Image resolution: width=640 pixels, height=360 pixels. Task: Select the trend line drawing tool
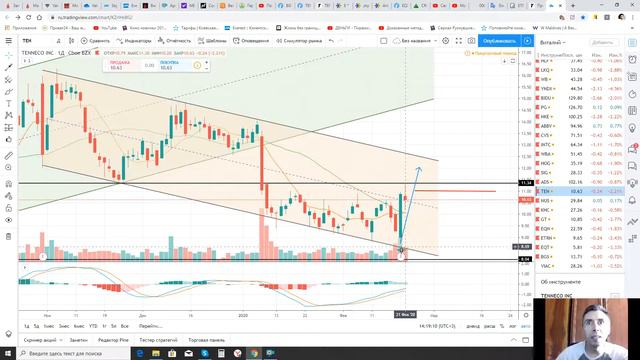pyautogui.click(x=9, y=67)
